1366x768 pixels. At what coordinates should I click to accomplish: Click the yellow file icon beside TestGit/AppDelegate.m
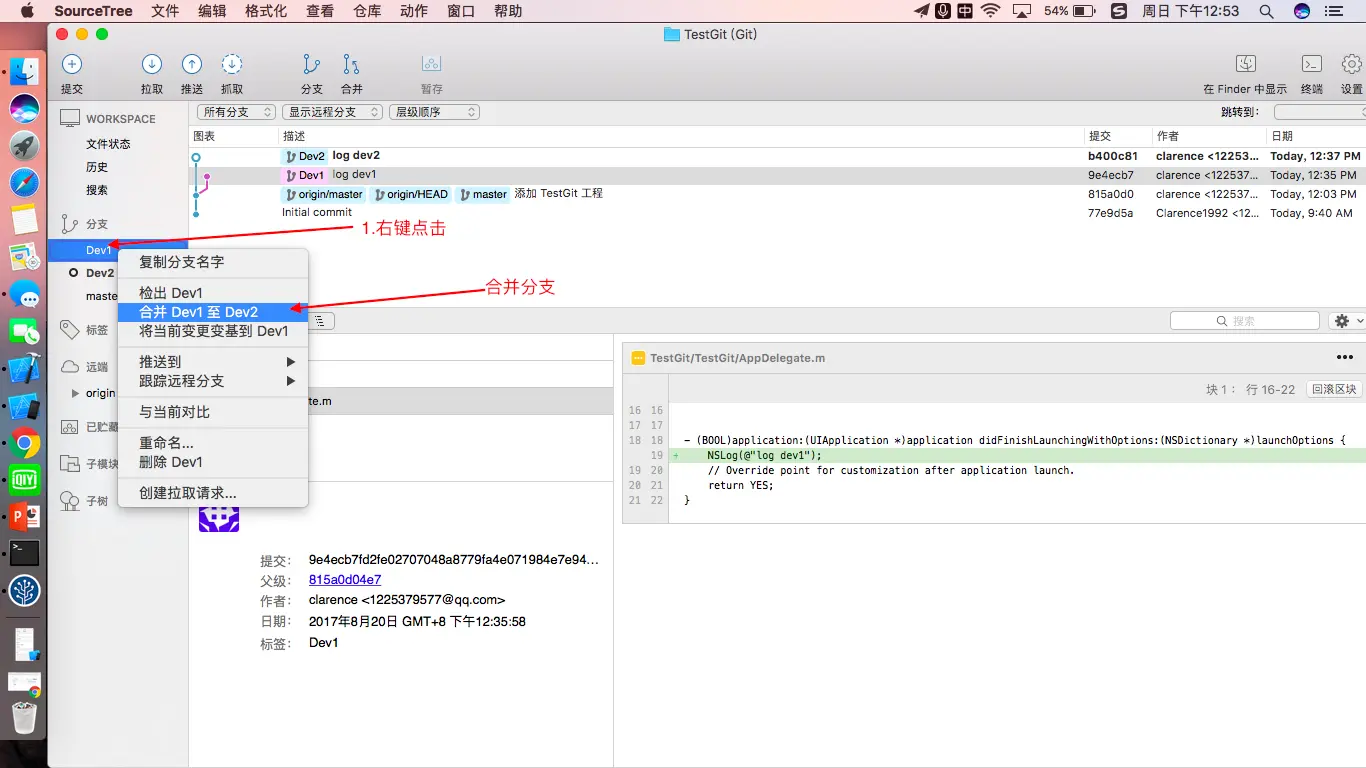click(638, 357)
